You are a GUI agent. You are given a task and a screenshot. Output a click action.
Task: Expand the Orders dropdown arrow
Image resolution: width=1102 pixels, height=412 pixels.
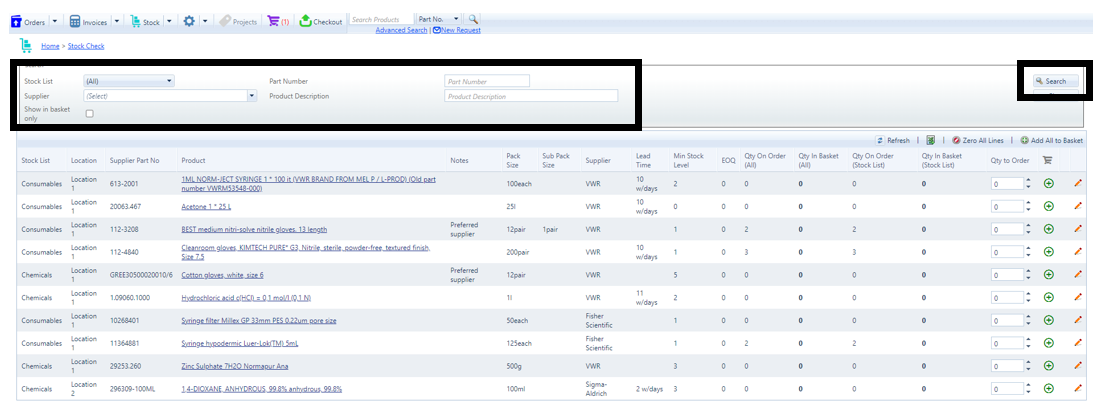[x=56, y=22]
